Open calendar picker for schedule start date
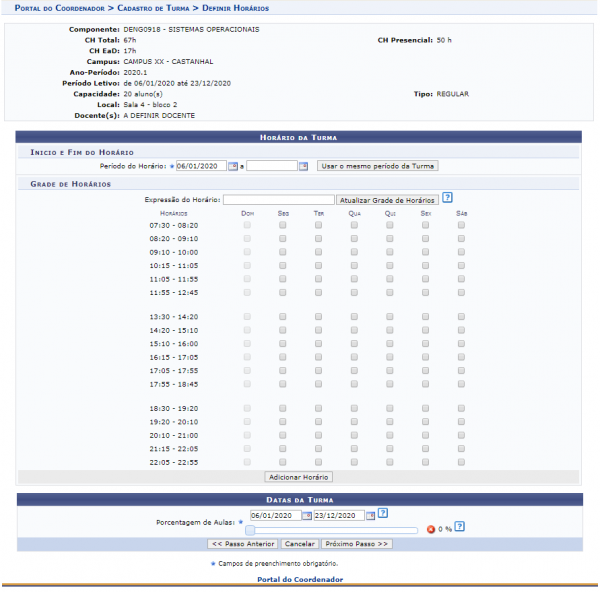The width and height of the screenshot is (600, 592). (x=233, y=166)
